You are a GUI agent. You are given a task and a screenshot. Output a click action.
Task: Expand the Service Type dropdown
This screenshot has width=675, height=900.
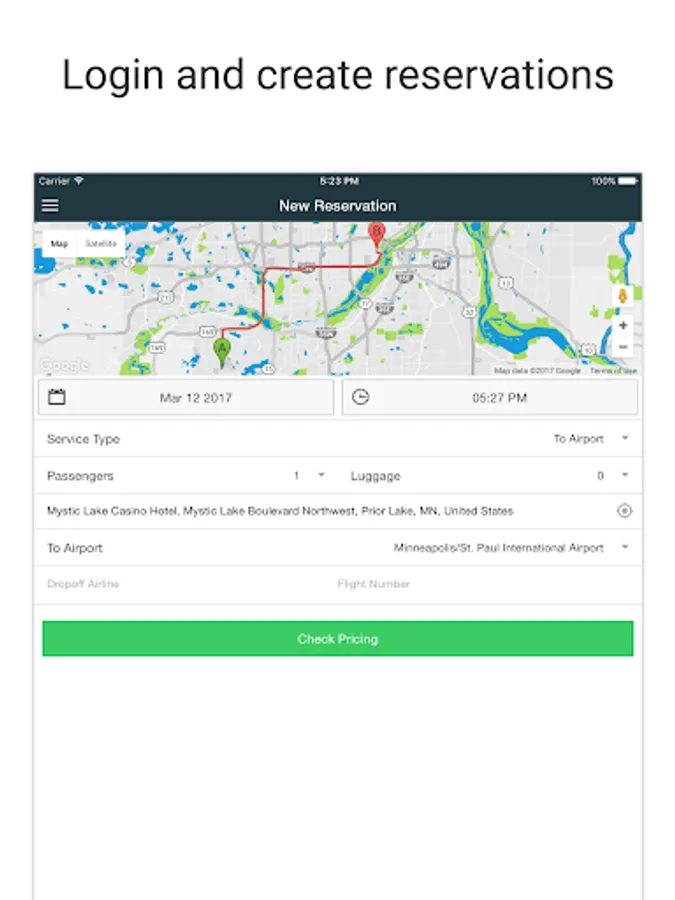point(338,439)
